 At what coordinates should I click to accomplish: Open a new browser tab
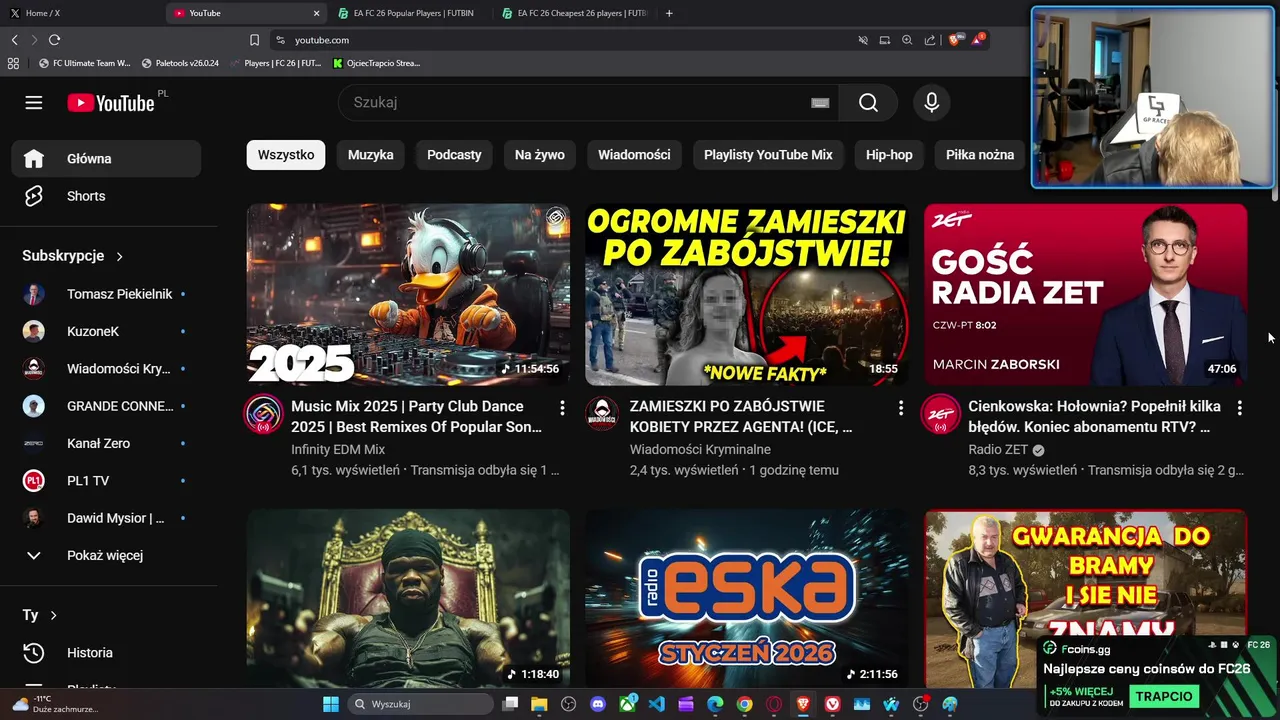[x=669, y=13]
